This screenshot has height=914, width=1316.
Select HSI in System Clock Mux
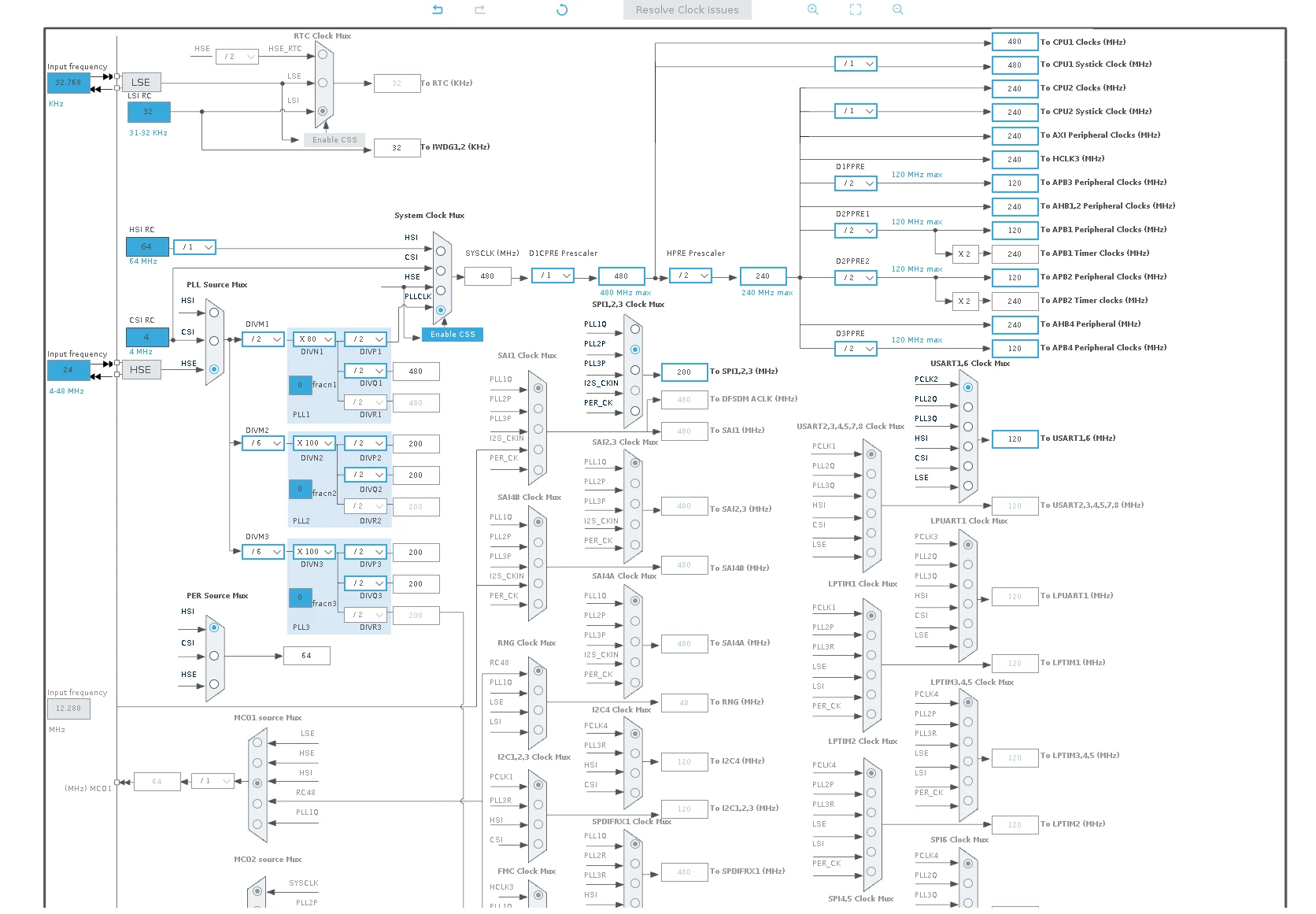click(x=441, y=251)
